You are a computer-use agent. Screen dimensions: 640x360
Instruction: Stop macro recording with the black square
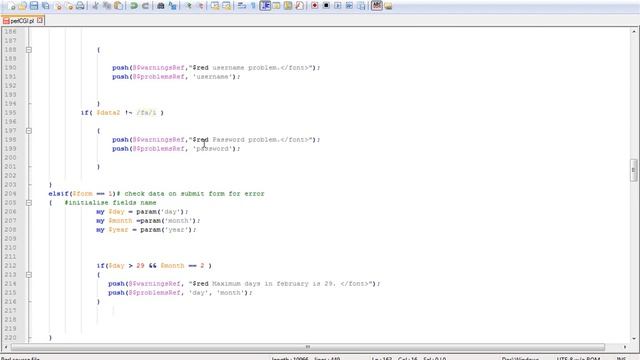(x=326, y=6)
